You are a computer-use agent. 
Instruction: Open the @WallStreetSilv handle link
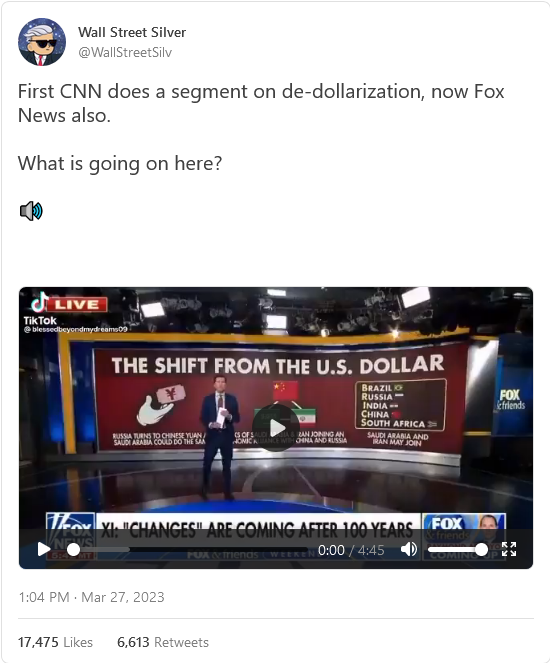(x=125, y=52)
